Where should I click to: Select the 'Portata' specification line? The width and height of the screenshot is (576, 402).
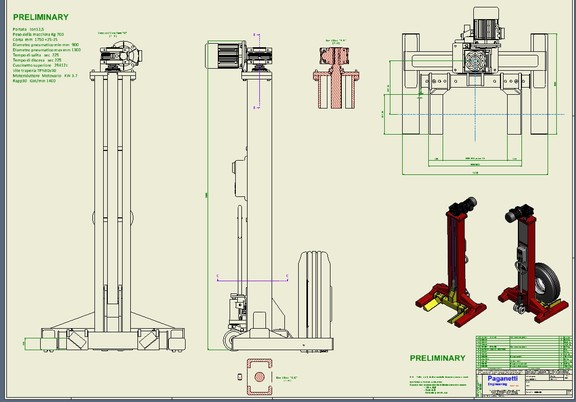[29, 29]
